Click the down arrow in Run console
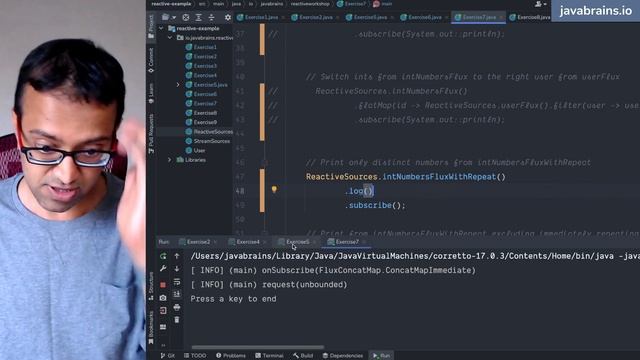The width and height of the screenshot is (640, 360). [177, 269]
